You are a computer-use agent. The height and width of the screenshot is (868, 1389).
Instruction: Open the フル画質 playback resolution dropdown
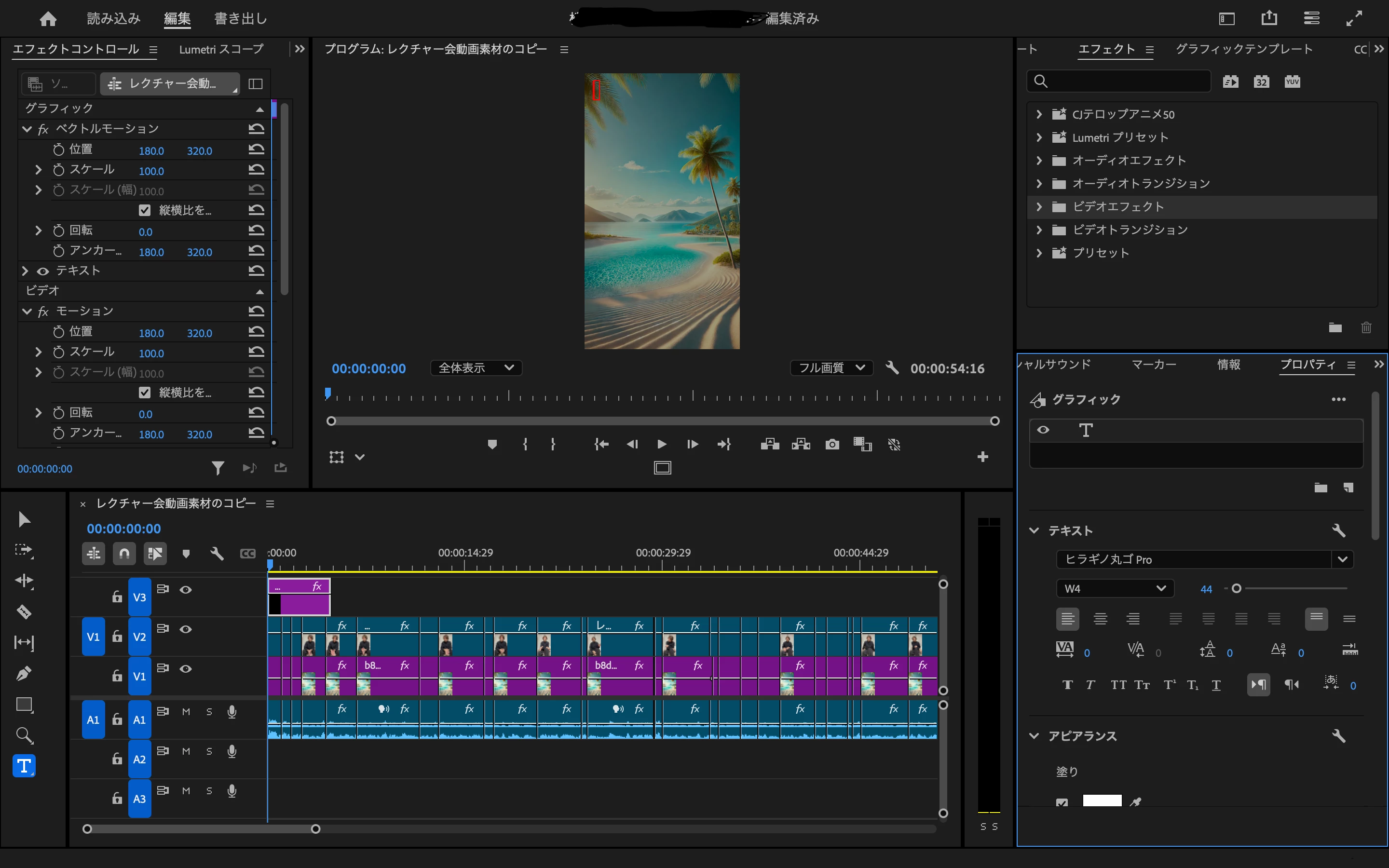[x=831, y=368]
